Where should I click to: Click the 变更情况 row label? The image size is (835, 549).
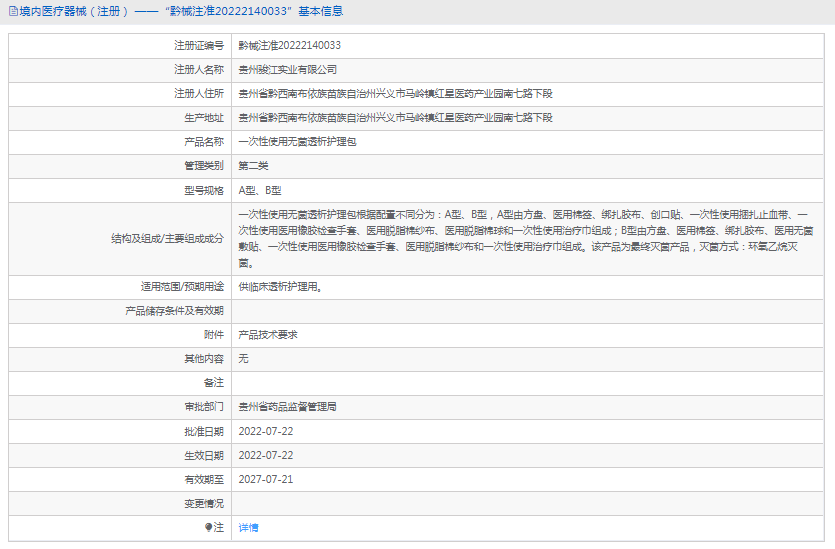203,503
